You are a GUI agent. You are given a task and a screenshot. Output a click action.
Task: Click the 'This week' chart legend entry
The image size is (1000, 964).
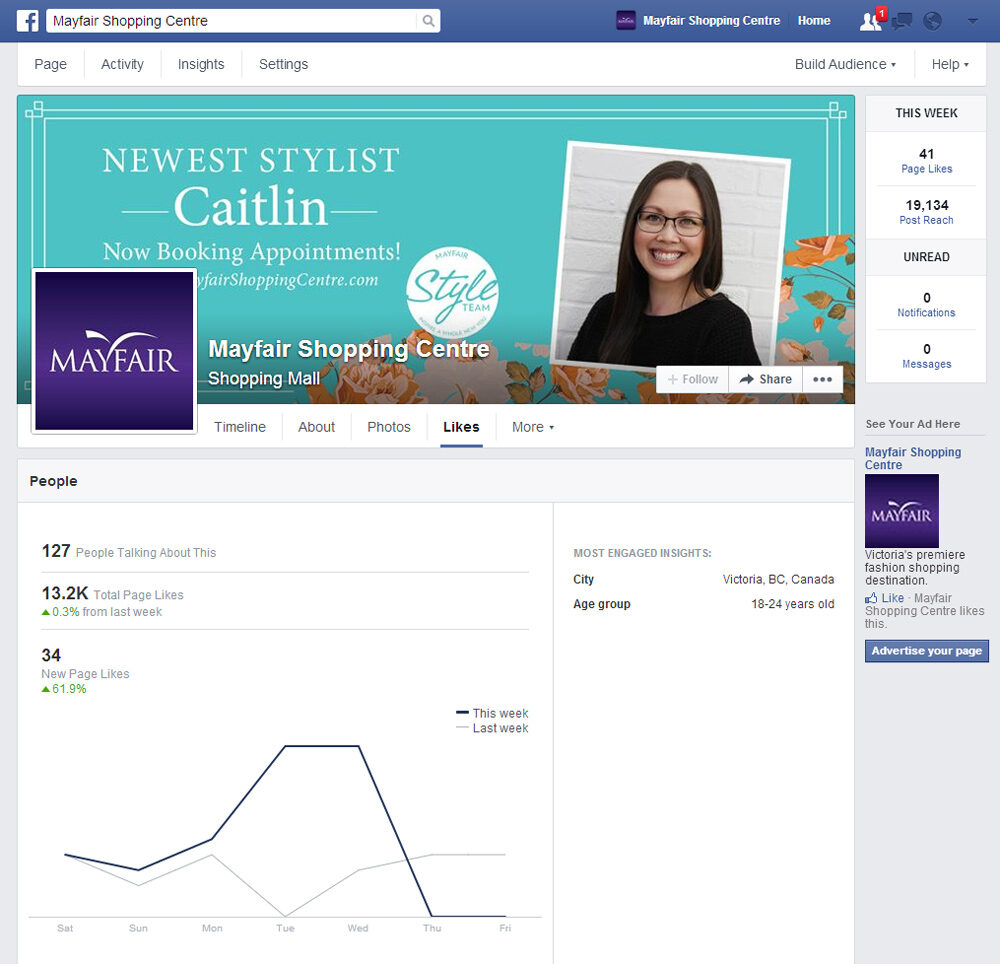click(x=492, y=713)
